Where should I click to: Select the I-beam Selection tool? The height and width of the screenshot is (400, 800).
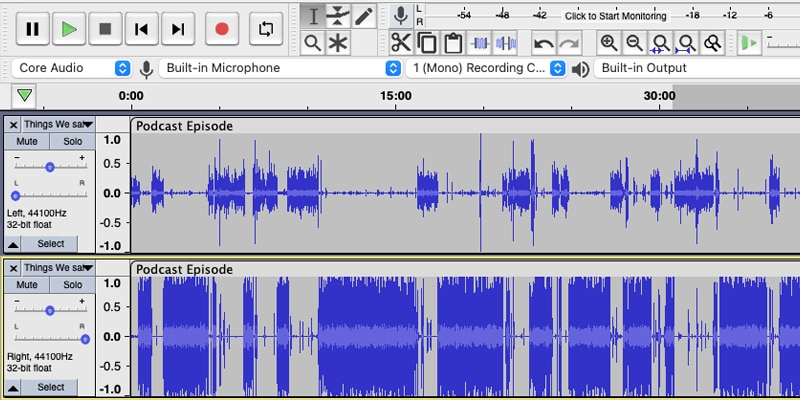tap(313, 16)
